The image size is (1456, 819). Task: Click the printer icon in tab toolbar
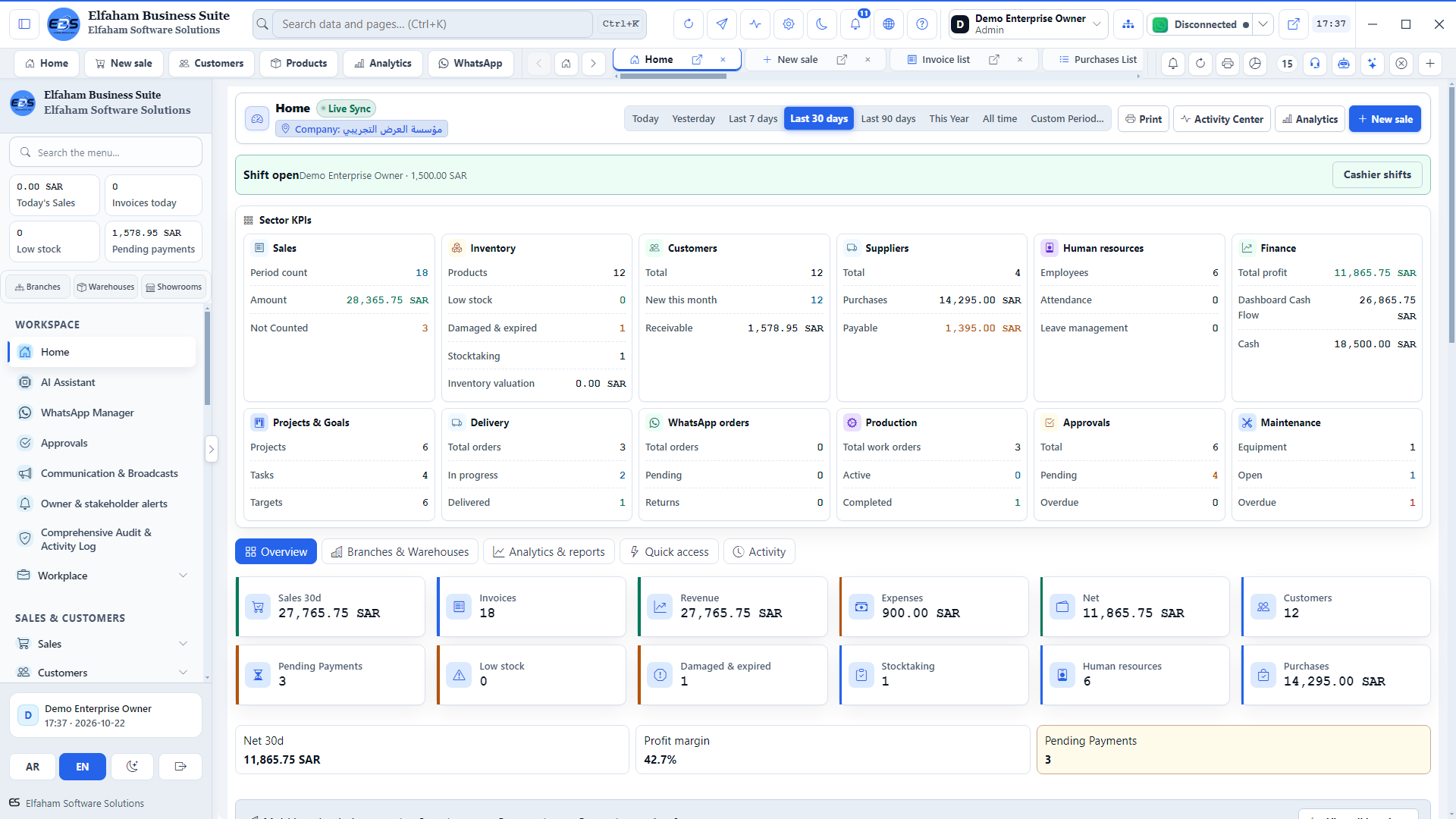(1228, 64)
